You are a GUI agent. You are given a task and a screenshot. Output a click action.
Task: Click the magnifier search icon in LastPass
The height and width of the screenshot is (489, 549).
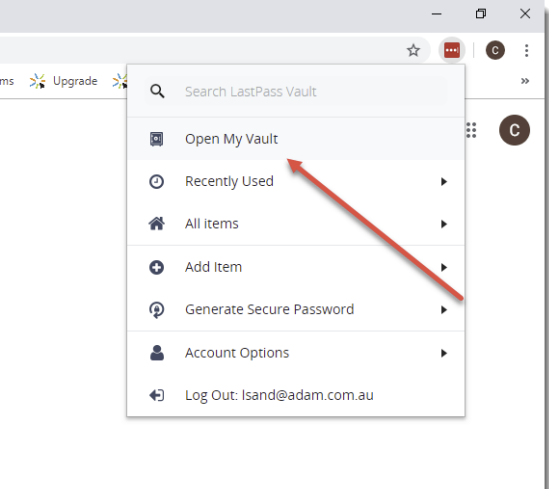tap(157, 91)
